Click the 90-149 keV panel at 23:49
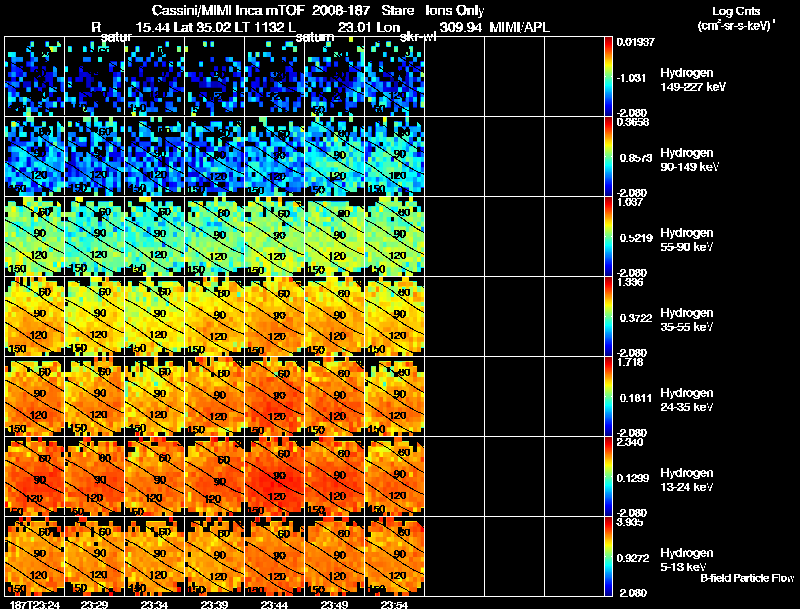 334,157
